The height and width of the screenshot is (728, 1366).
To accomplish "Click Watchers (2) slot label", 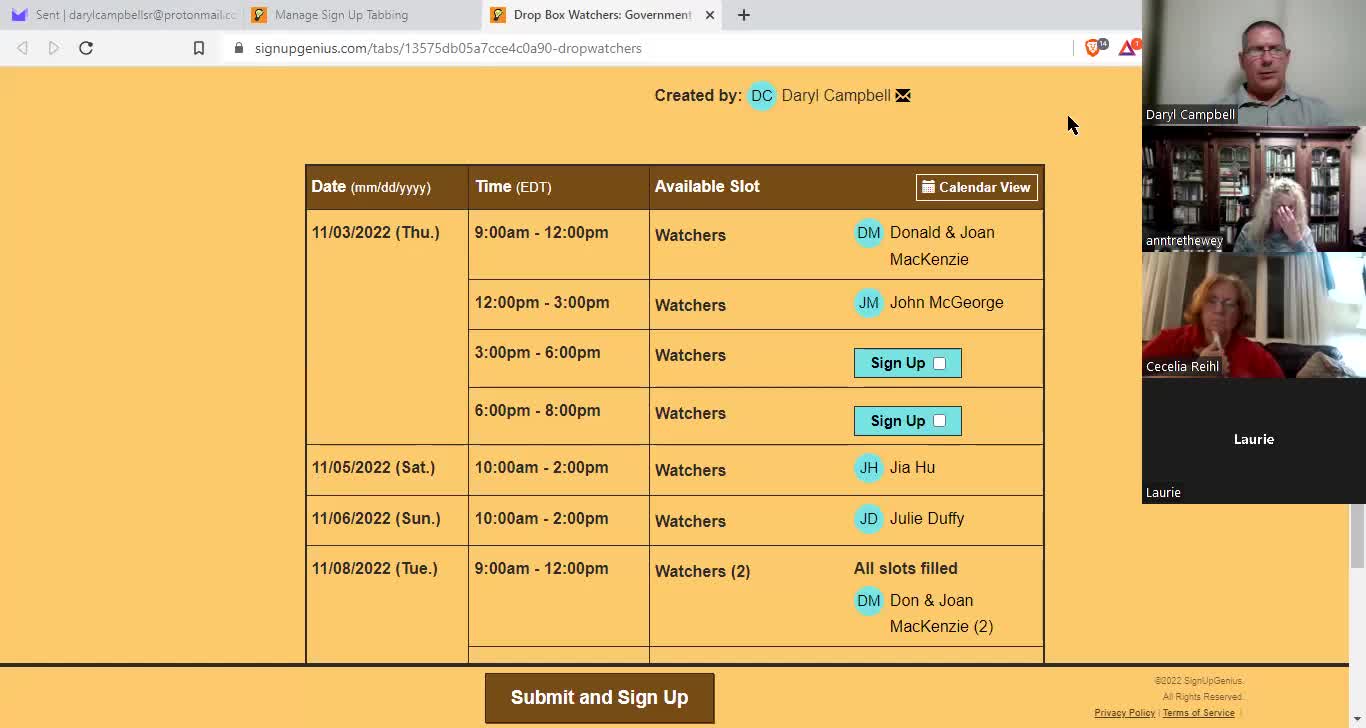I will point(702,571).
